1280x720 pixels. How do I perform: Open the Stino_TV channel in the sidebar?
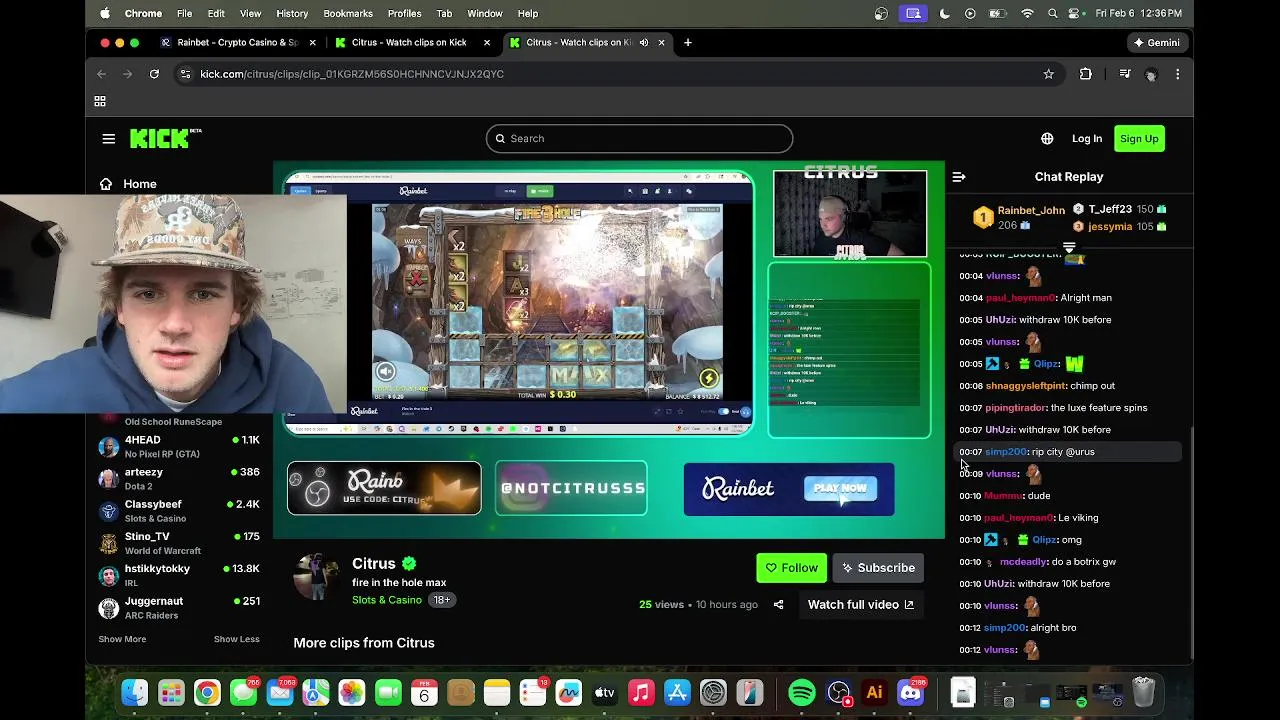[x=179, y=543]
